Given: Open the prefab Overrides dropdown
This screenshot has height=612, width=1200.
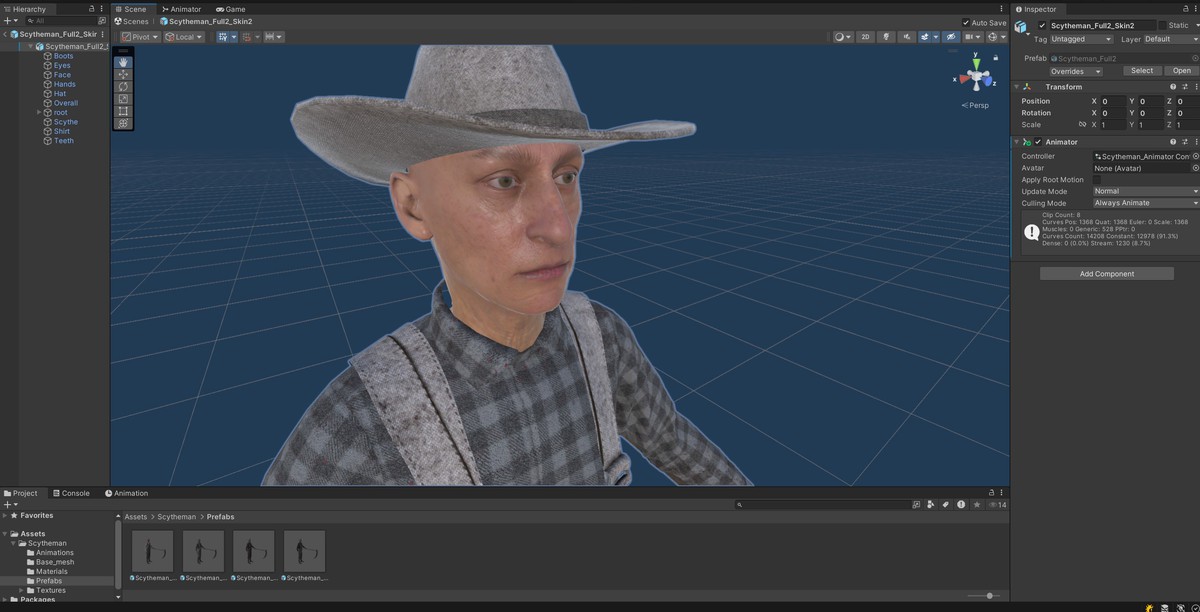Looking at the screenshot, I should pos(1076,71).
